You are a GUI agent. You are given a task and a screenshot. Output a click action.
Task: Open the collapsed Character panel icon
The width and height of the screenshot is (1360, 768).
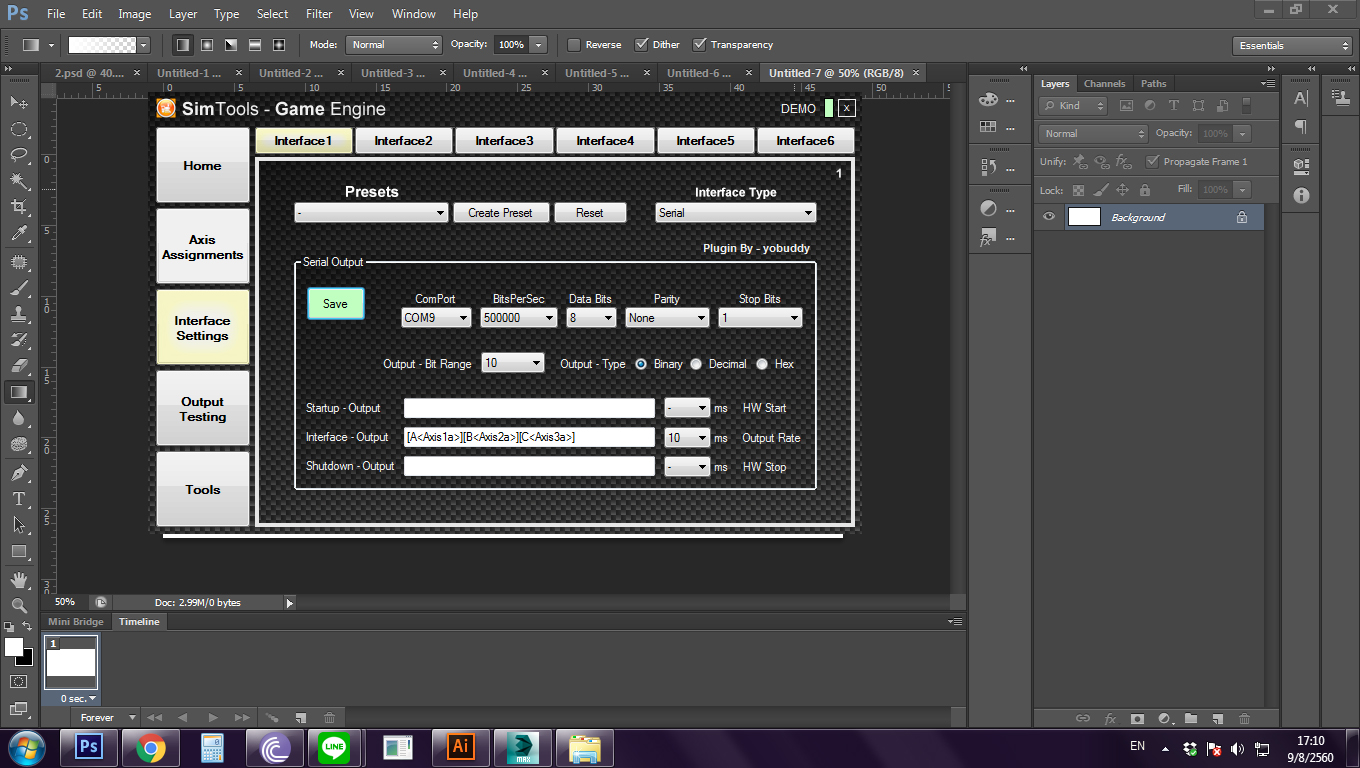click(x=1301, y=98)
